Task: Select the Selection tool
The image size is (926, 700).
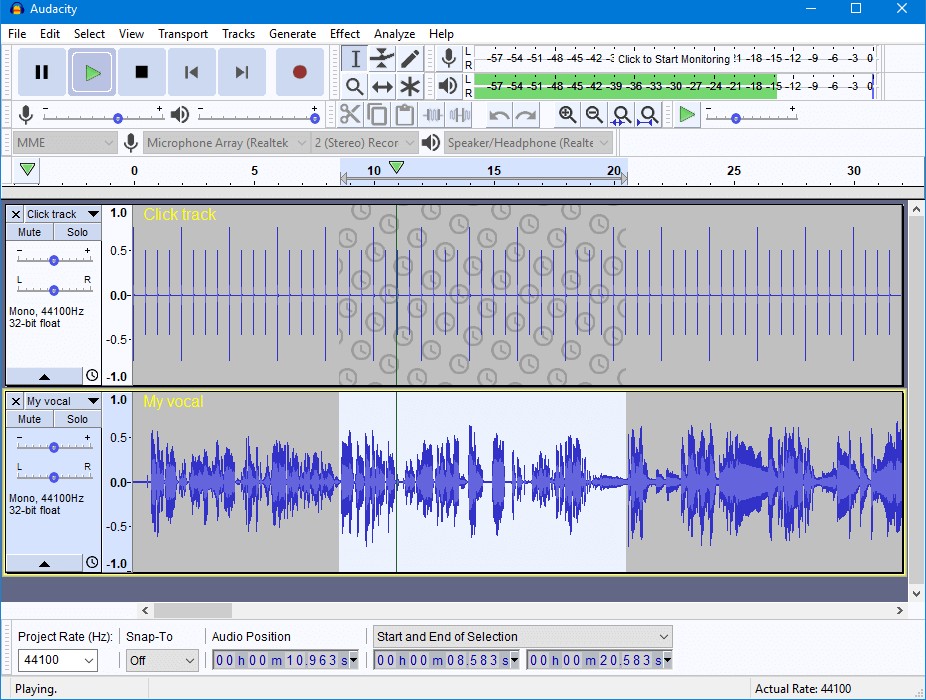Action: click(x=353, y=58)
